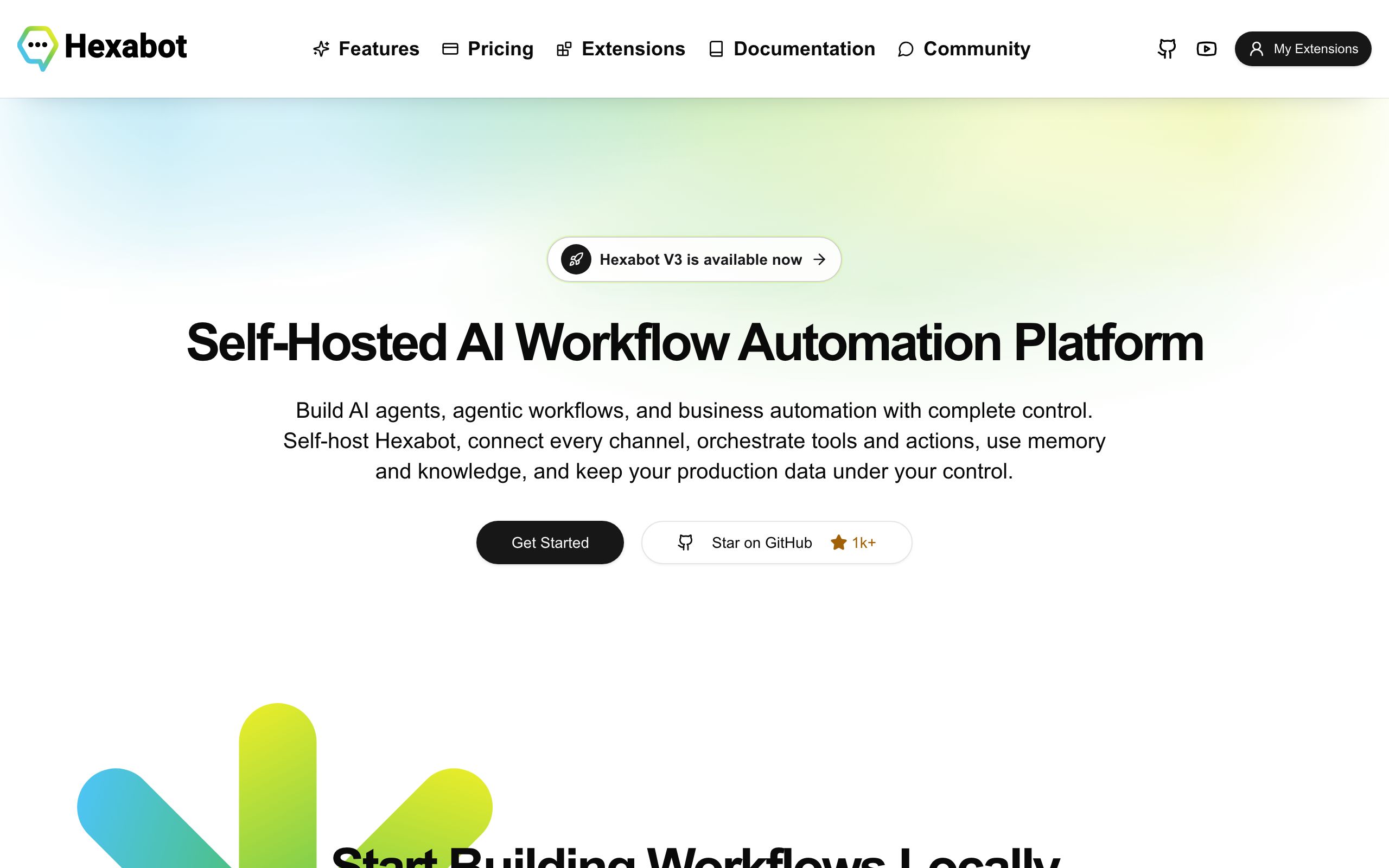1389x868 pixels.
Task: Click the Hexabot hexagon logo icon
Action: click(38, 48)
